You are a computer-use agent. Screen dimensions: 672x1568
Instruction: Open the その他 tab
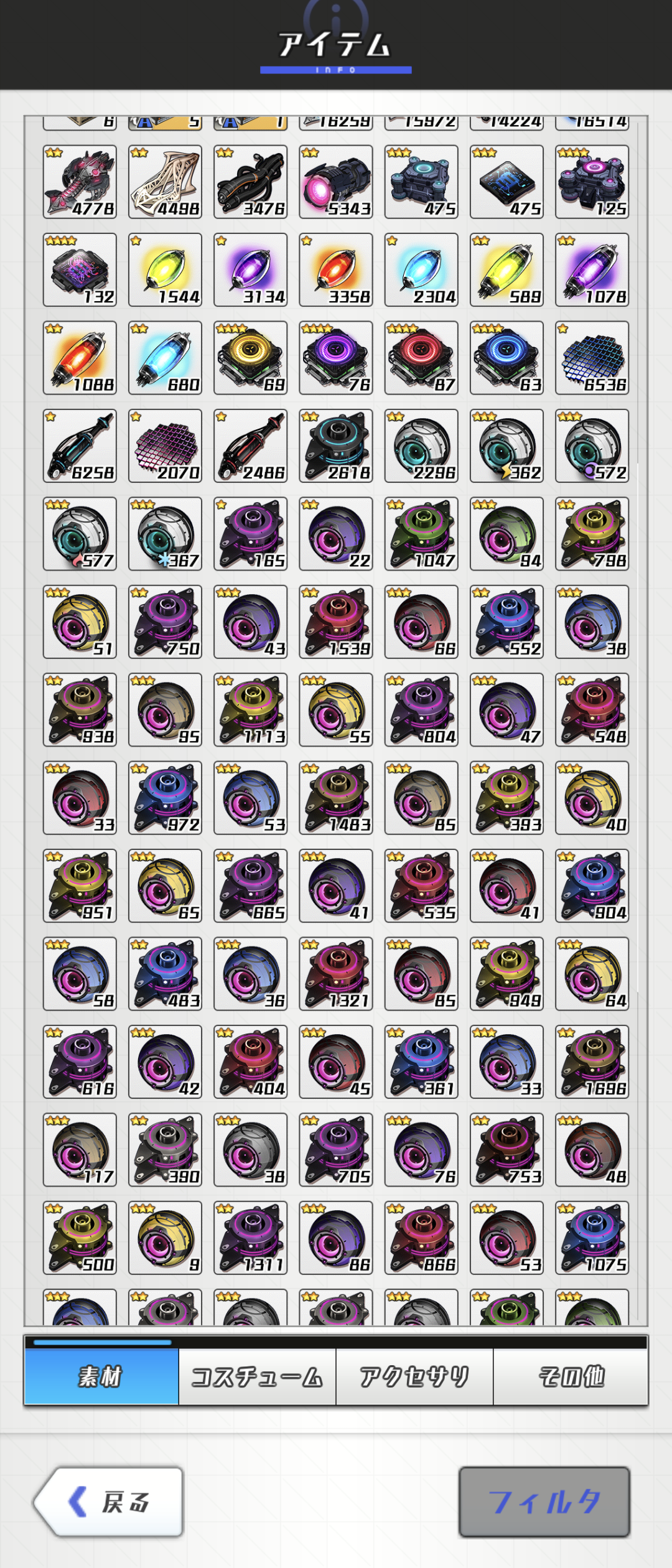571,1376
